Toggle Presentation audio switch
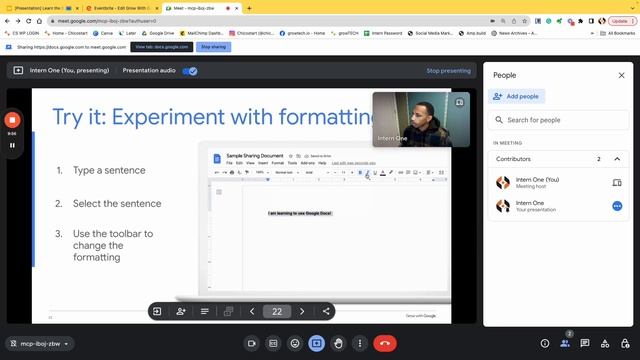Viewport: 640px width, 360px height. click(x=190, y=71)
